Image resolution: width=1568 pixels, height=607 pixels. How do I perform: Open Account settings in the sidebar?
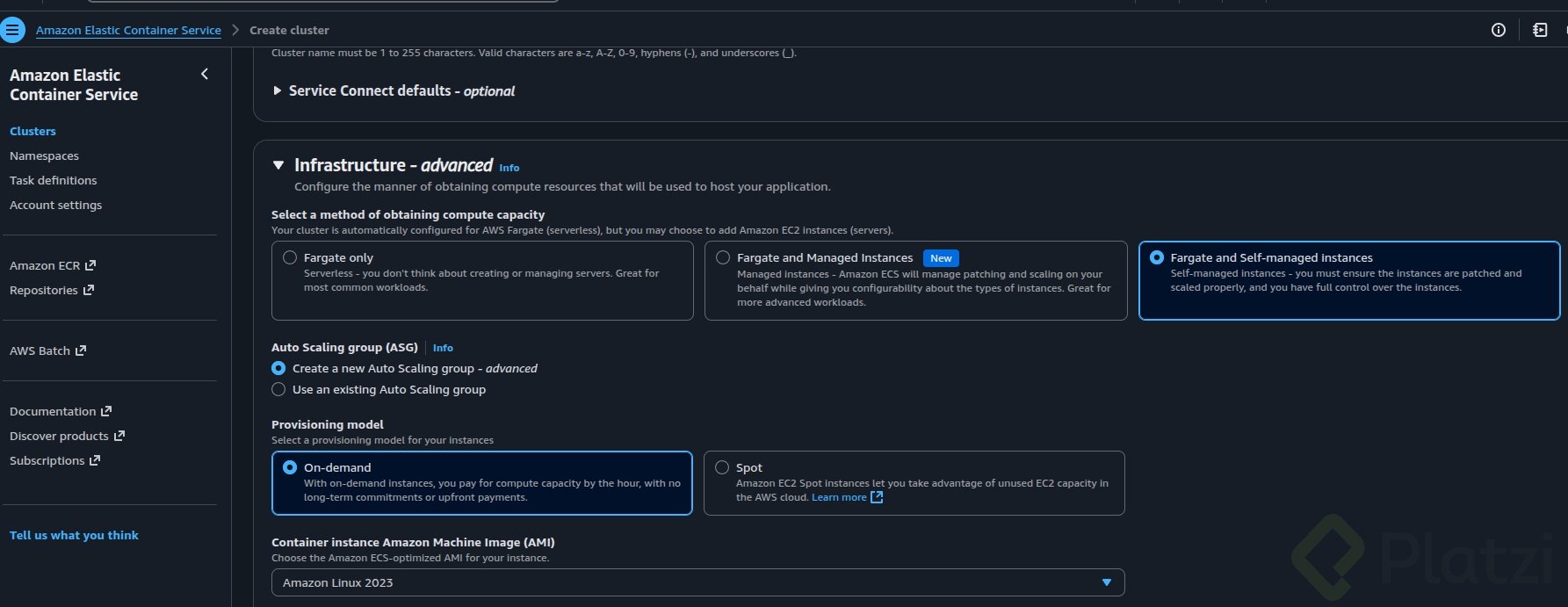pos(55,205)
